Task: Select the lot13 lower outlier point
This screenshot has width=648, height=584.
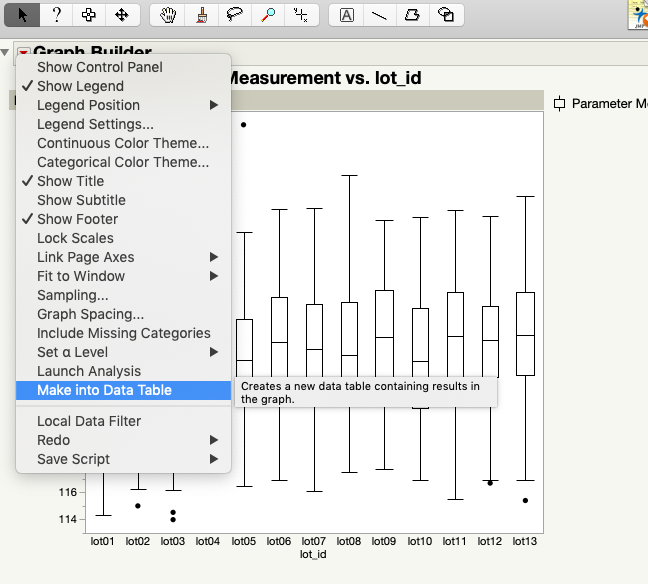Action: [525, 501]
